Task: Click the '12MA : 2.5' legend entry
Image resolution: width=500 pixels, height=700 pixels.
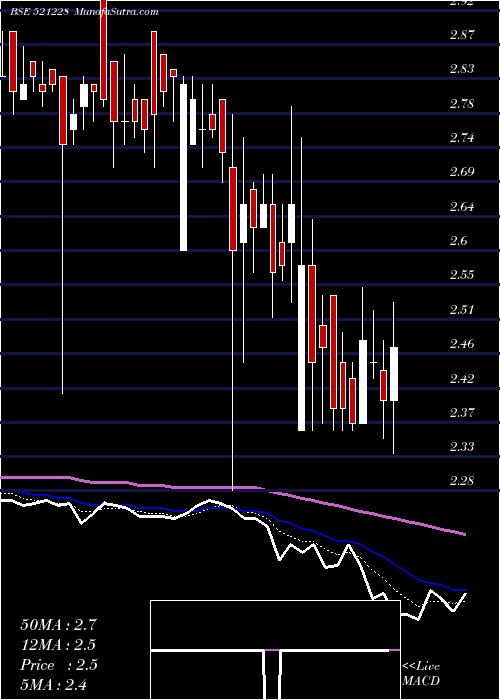Action: [x=58, y=645]
